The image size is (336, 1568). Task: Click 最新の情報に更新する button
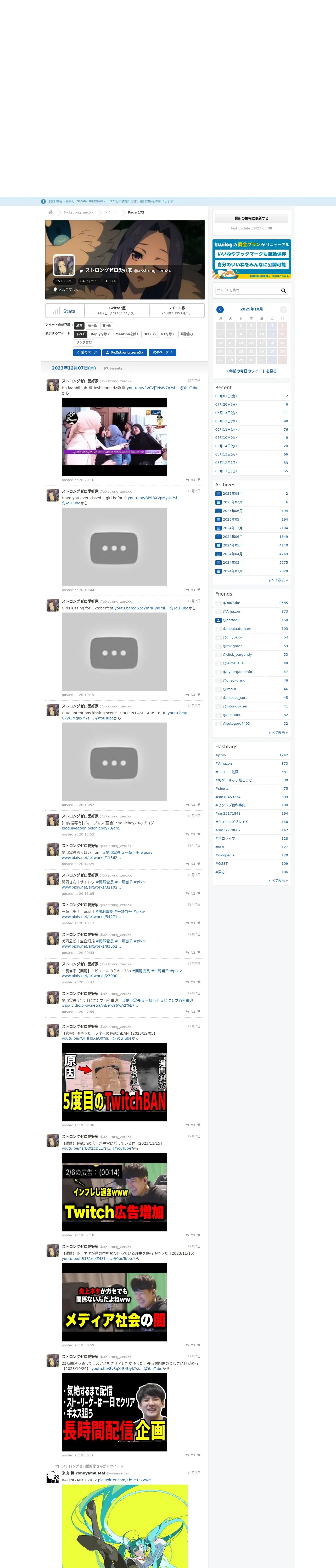[251, 218]
